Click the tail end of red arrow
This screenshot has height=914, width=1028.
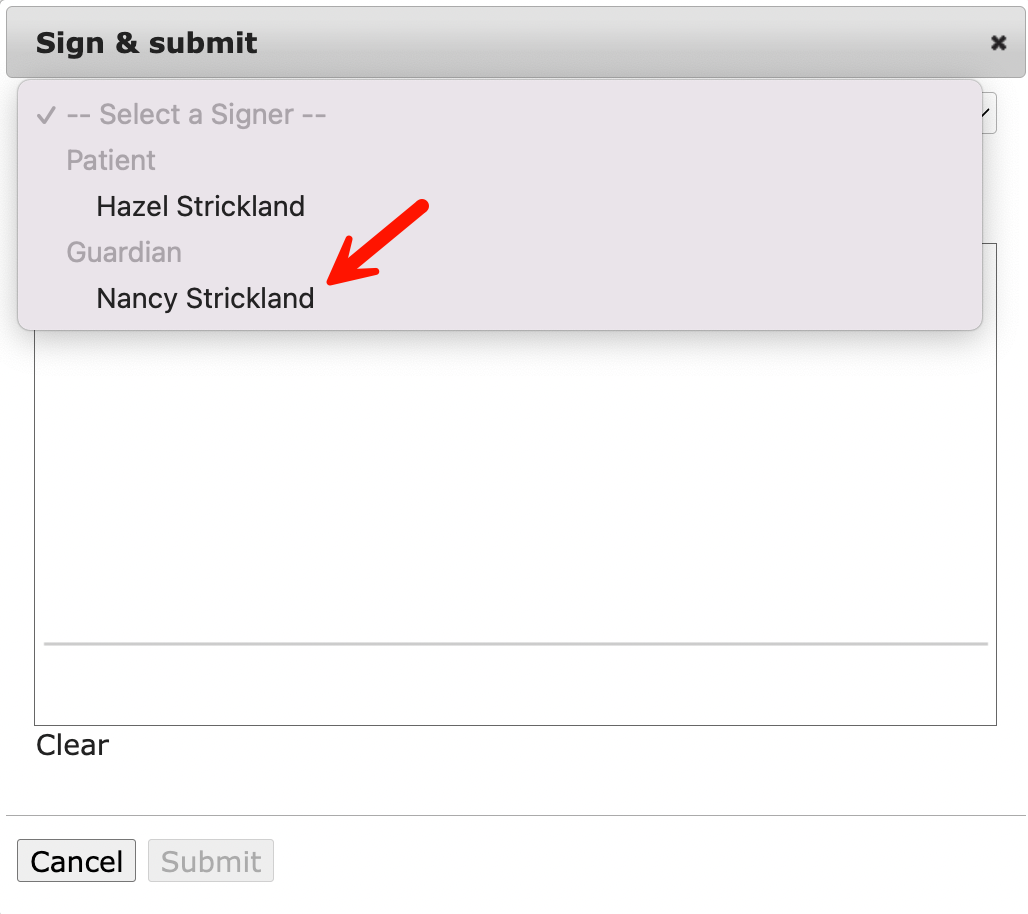tap(424, 206)
